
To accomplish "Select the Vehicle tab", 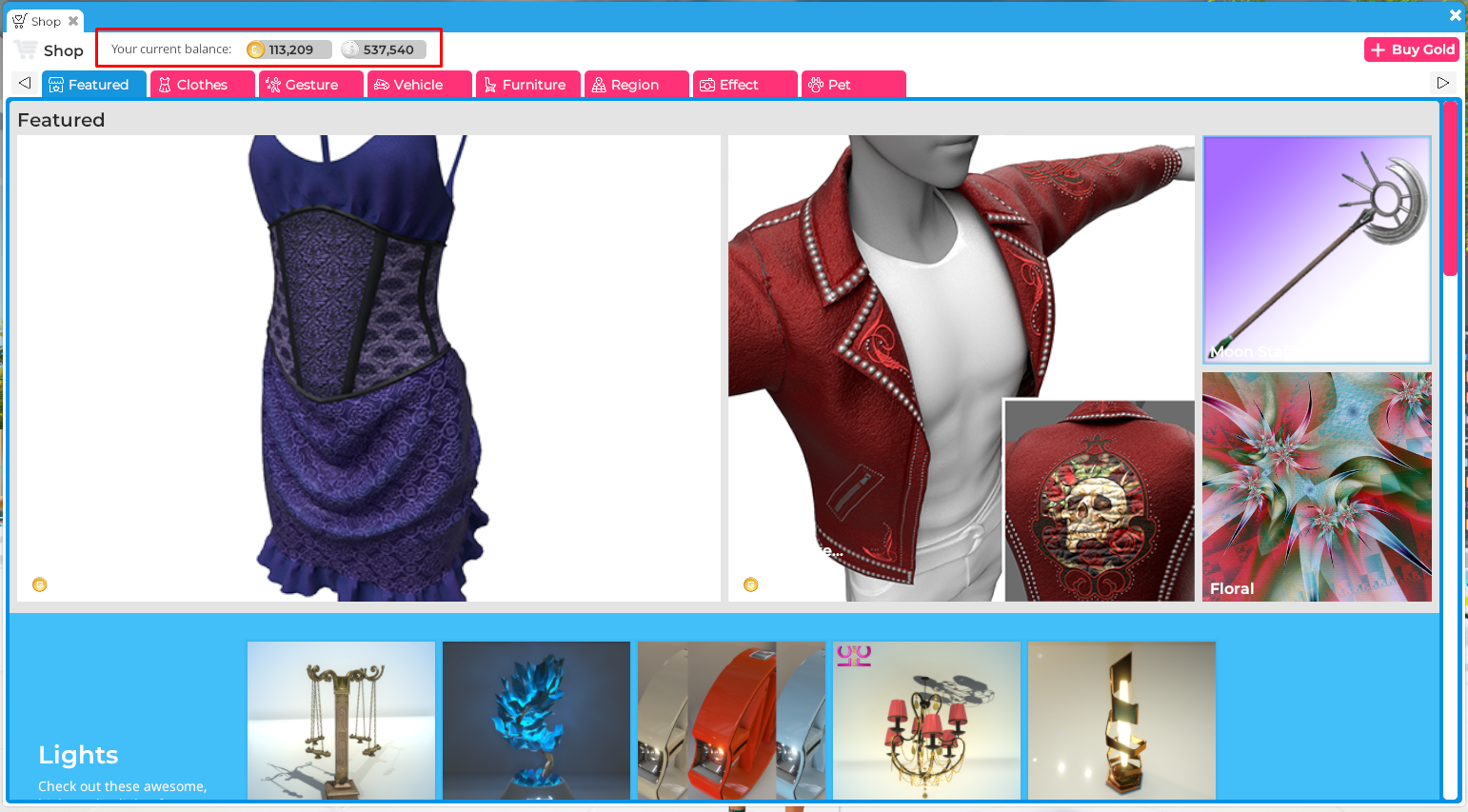I will click(x=419, y=85).
